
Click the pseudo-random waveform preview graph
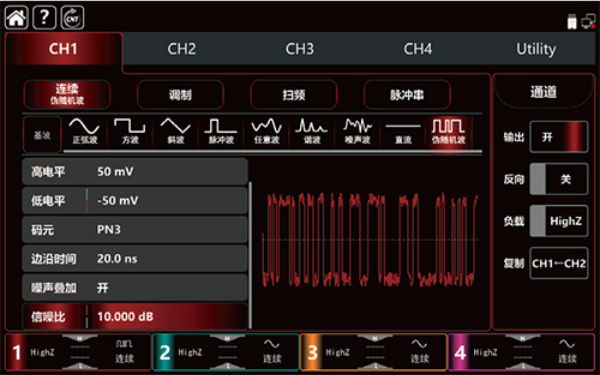[370, 240]
